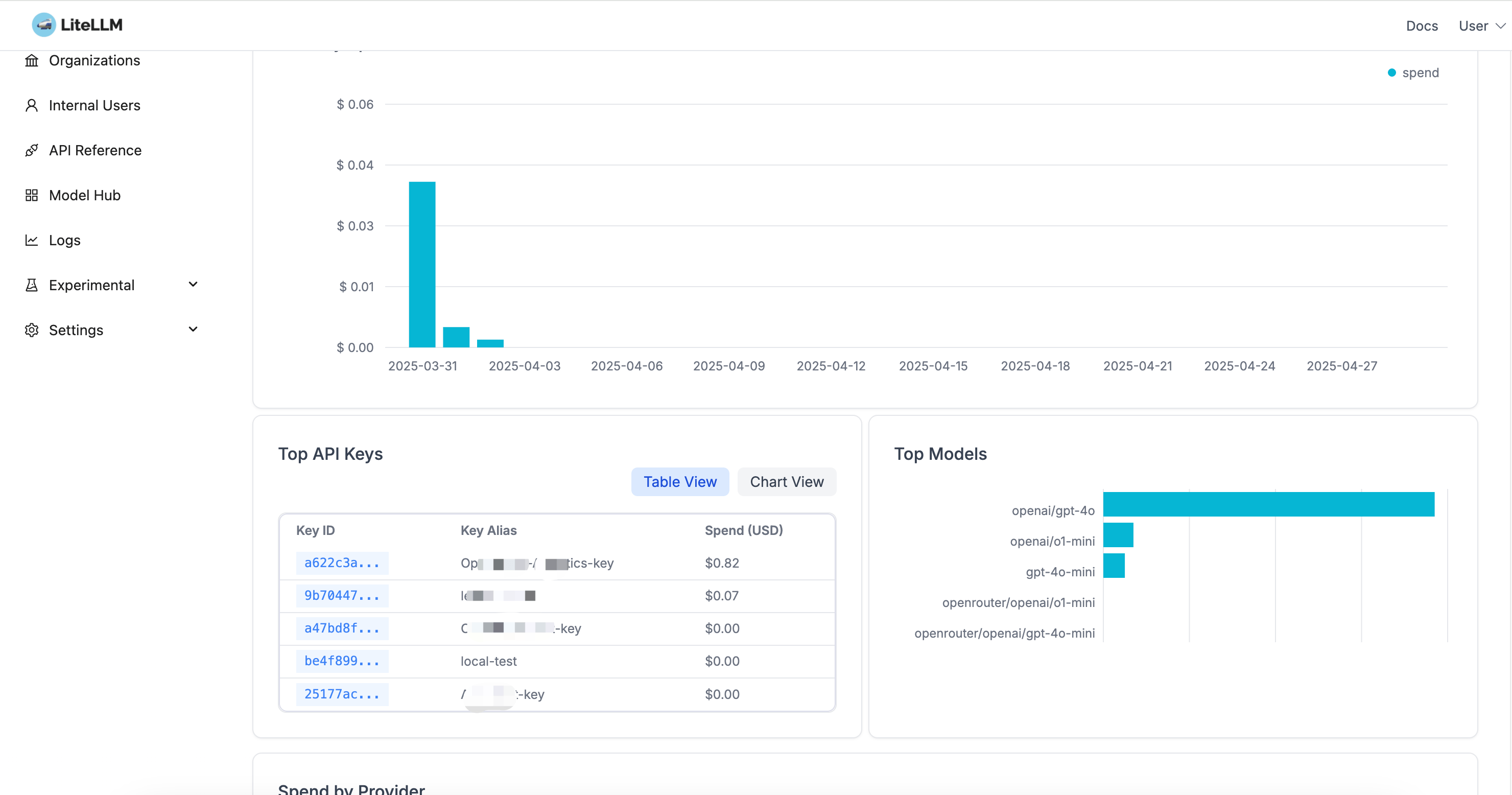Click the Model Hub grid icon

point(32,196)
